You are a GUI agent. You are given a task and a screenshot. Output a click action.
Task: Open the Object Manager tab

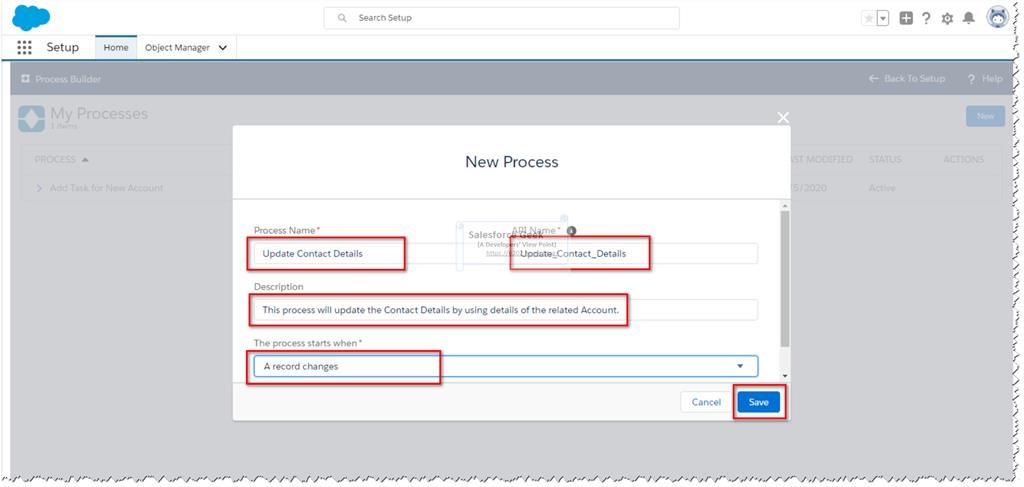(177, 48)
